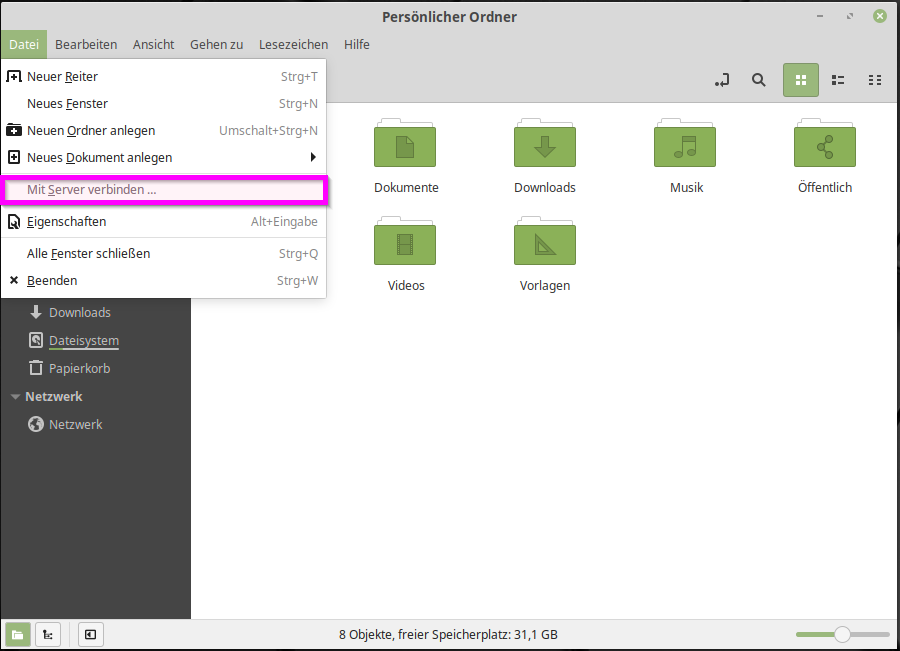The height and width of the screenshot is (651, 900).
Task: Switch to compact view mode
Action: pos(875,80)
